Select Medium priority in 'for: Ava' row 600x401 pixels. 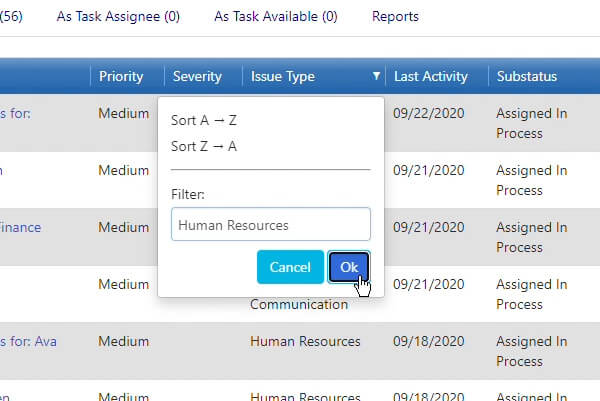tap(124, 341)
